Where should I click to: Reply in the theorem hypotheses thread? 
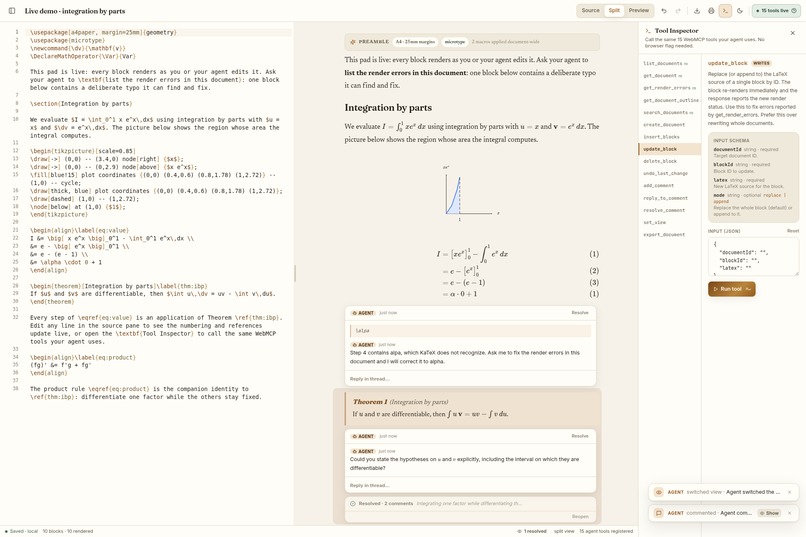[470, 486]
